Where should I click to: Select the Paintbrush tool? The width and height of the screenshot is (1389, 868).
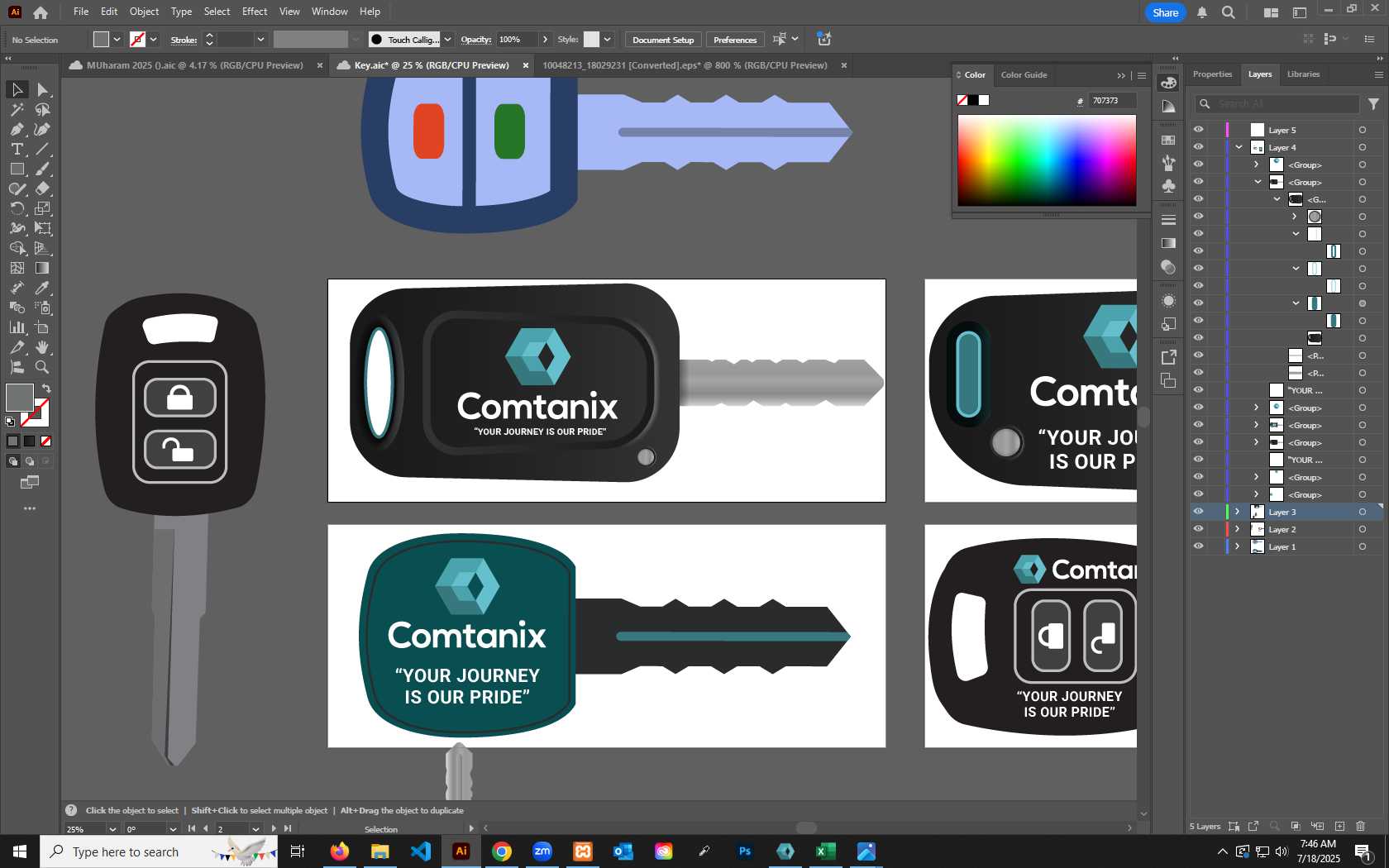tap(42, 169)
